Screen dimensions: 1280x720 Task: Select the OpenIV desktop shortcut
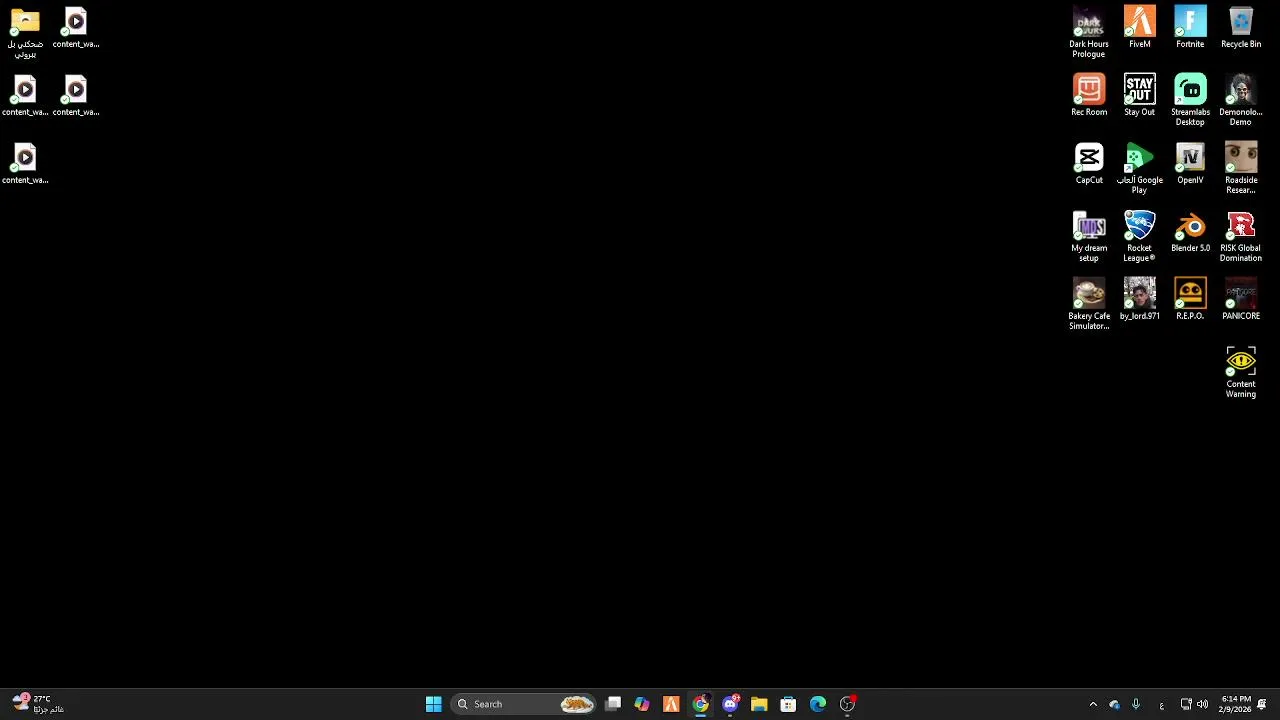pyautogui.click(x=1190, y=163)
